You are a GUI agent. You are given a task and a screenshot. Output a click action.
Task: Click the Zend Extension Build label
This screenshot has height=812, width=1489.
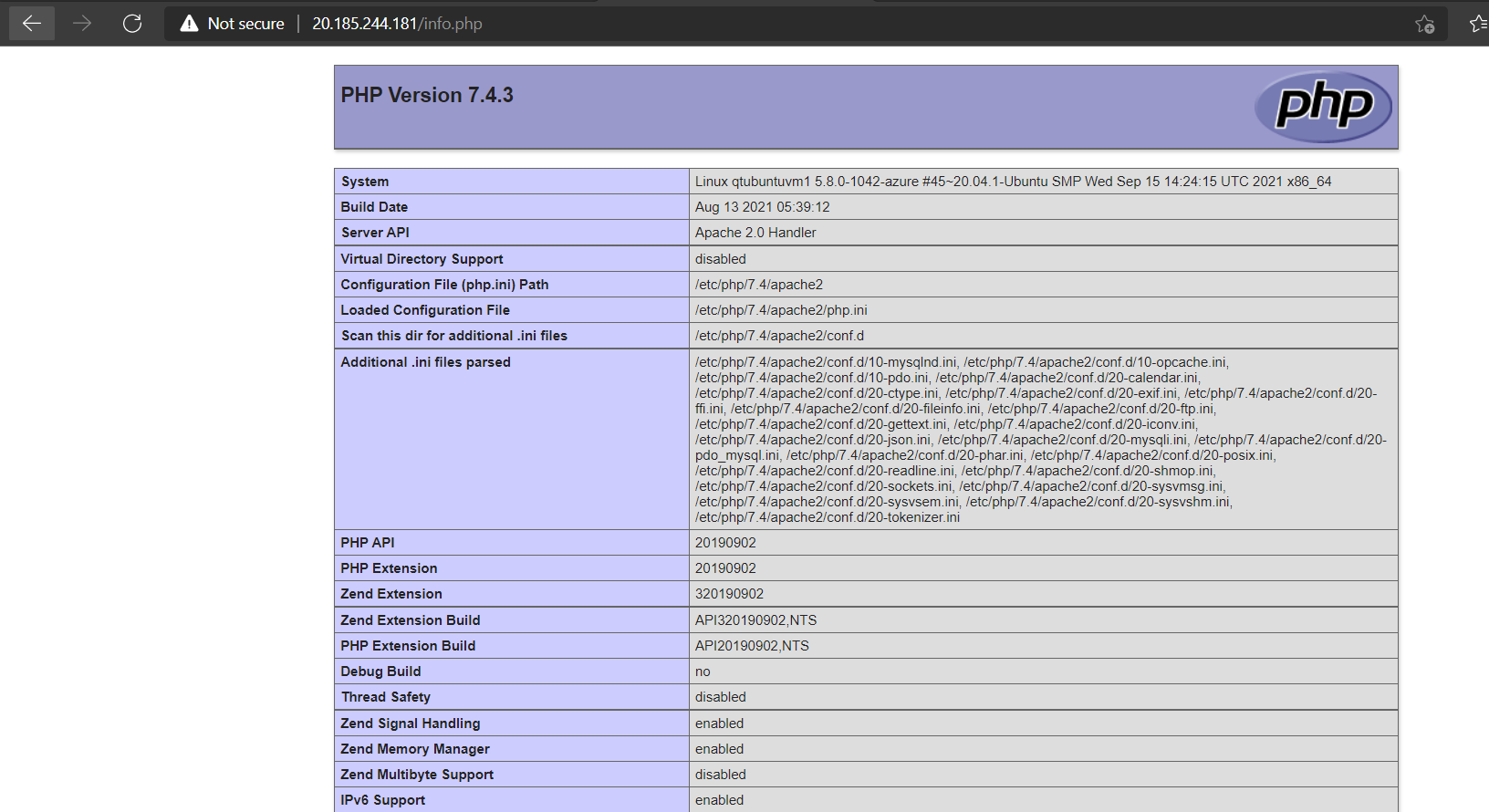click(x=411, y=620)
